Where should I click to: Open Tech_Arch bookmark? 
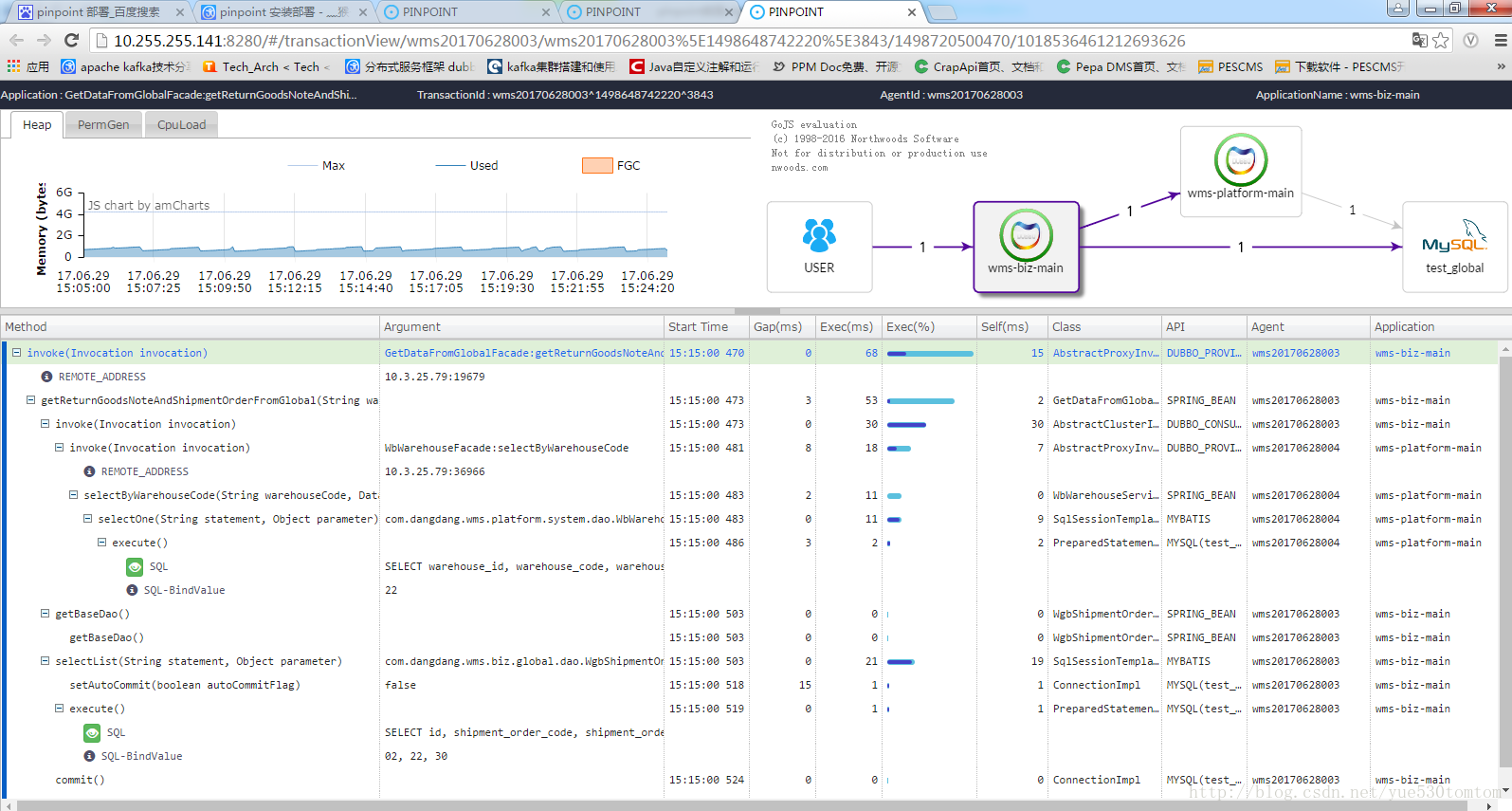pos(266,66)
